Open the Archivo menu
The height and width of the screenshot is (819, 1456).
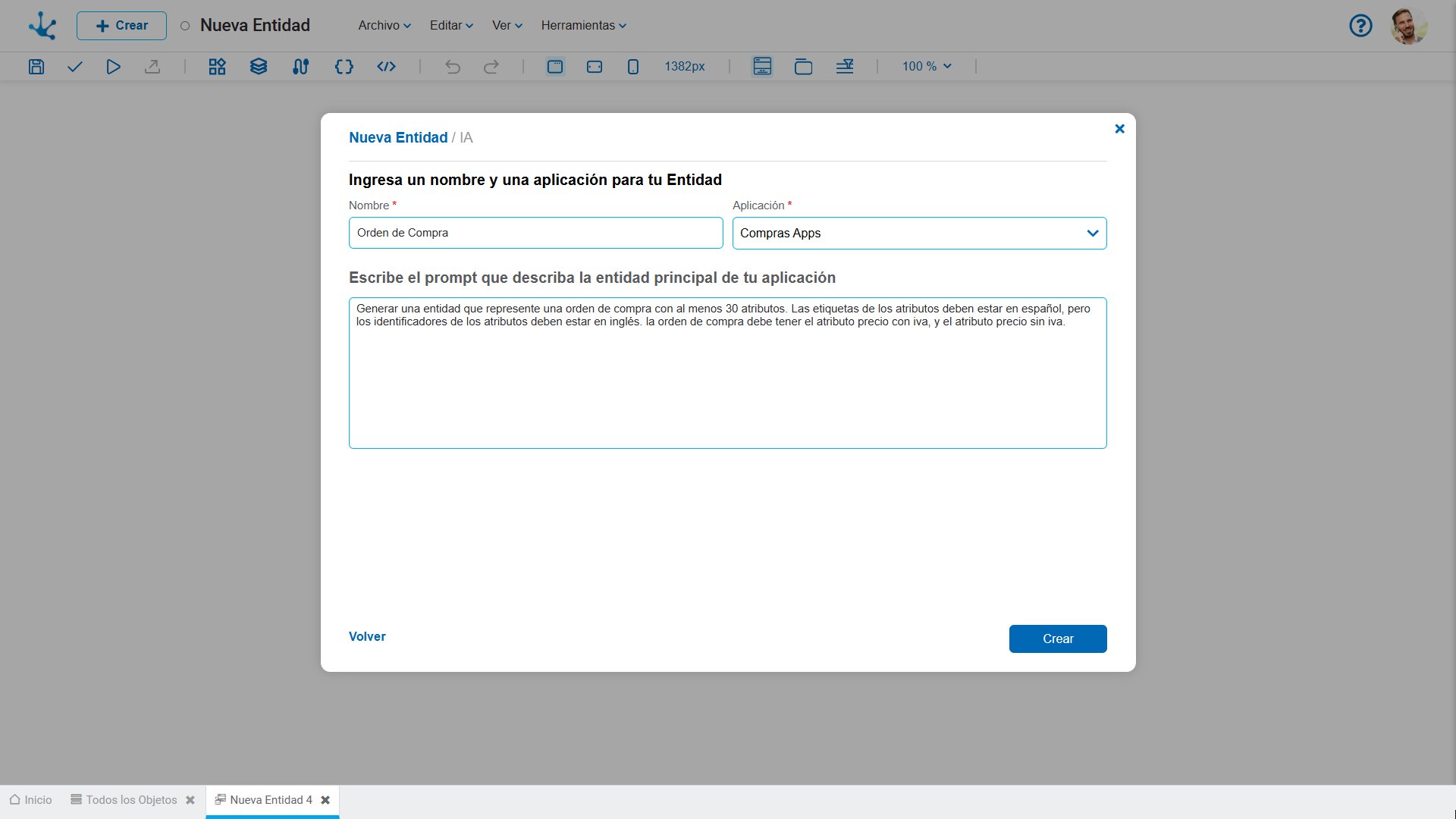click(383, 25)
